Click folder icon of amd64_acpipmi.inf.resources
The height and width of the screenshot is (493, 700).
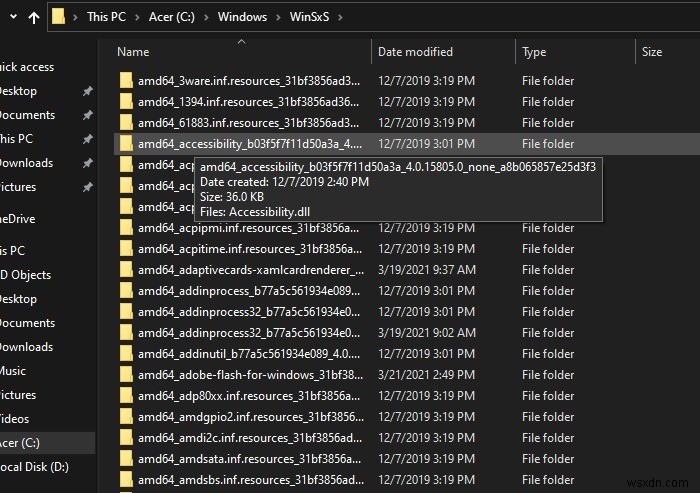126,228
